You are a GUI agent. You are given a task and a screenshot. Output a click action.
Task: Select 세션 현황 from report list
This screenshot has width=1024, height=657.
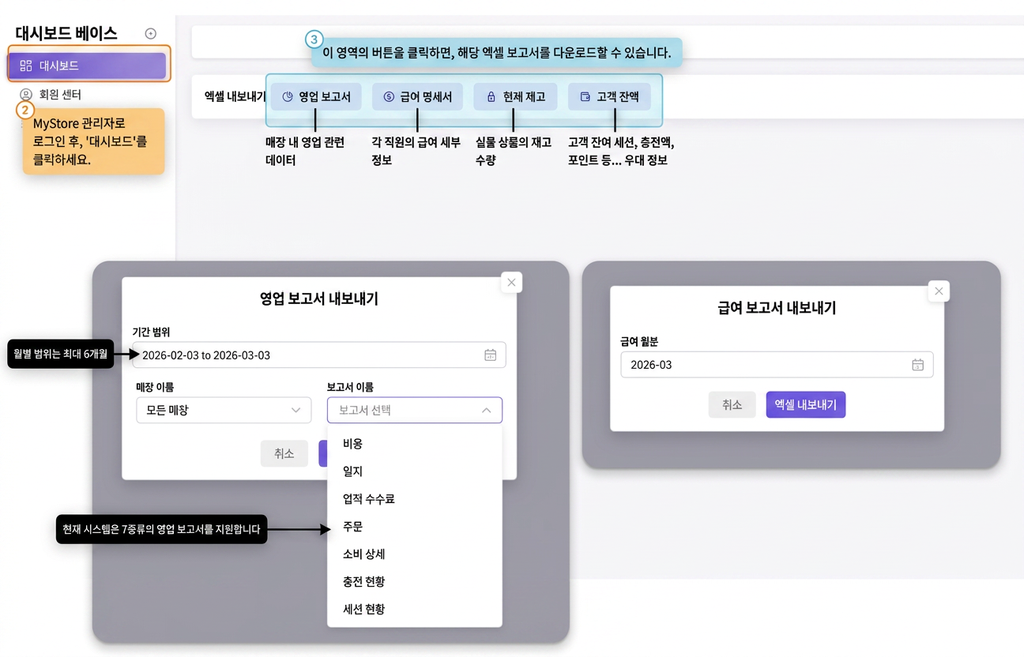click(x=415, y=609)
